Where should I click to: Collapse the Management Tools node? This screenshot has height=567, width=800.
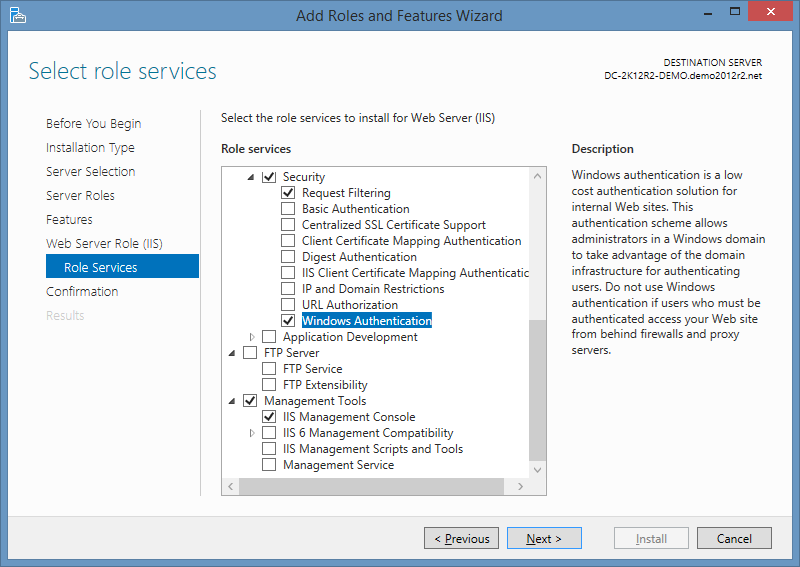click(x=233, y=401)
